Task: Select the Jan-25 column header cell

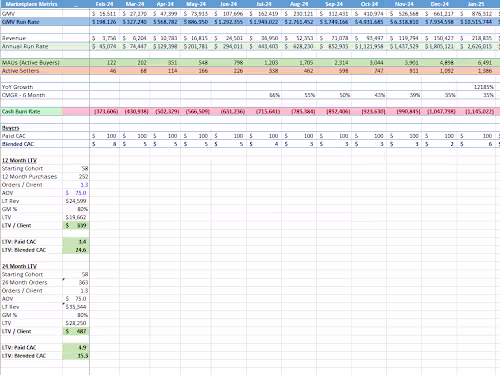Action: [x=476, y=4]
